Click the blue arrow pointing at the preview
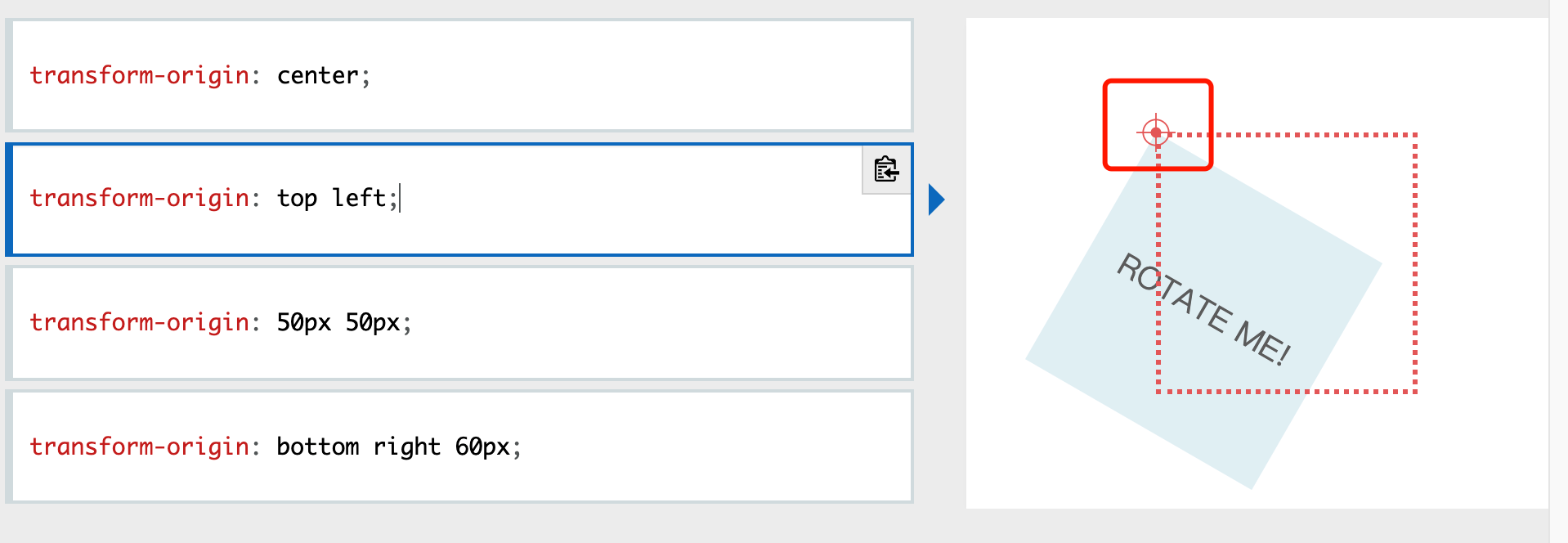This screenshot has height=543, width=1568. (937, 200)
